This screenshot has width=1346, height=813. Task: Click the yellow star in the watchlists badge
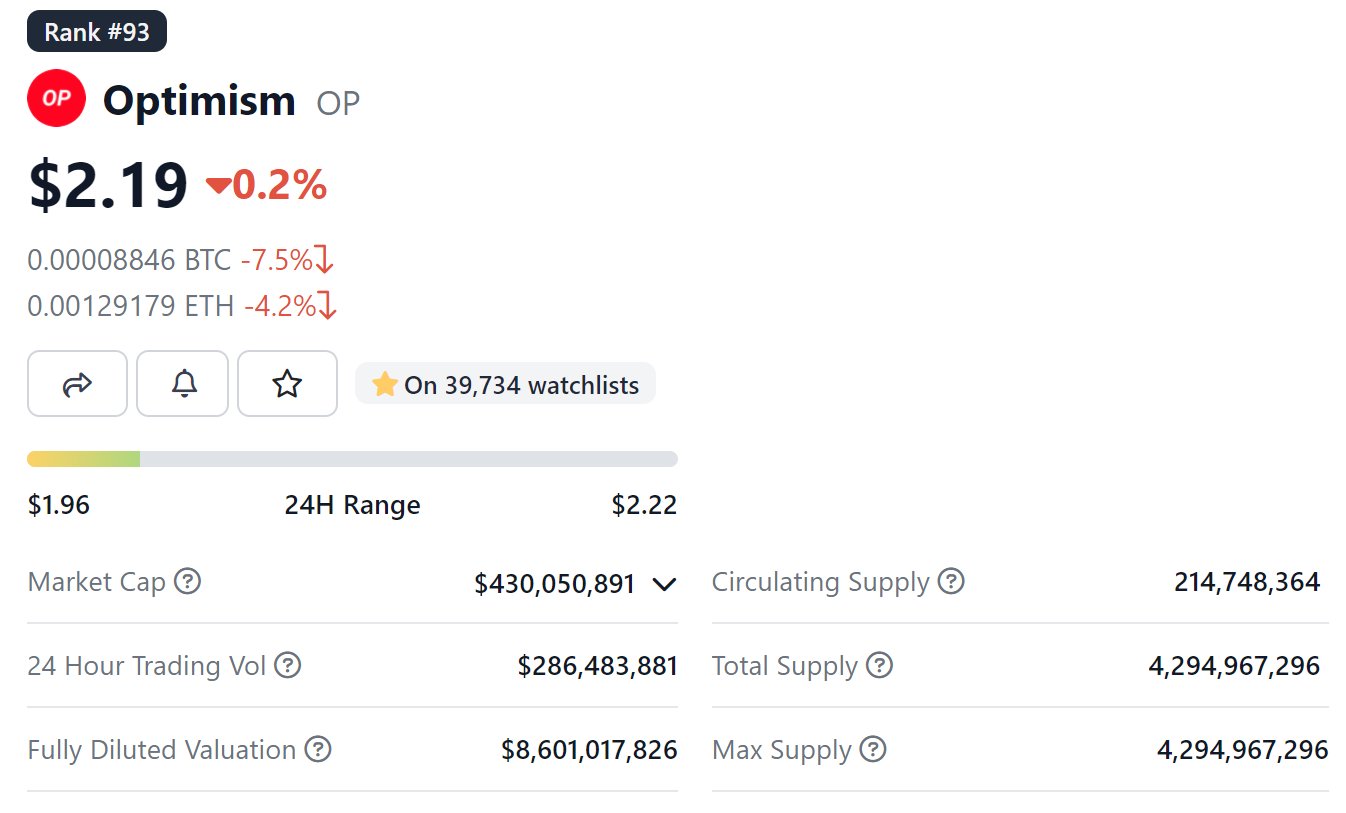383,384
